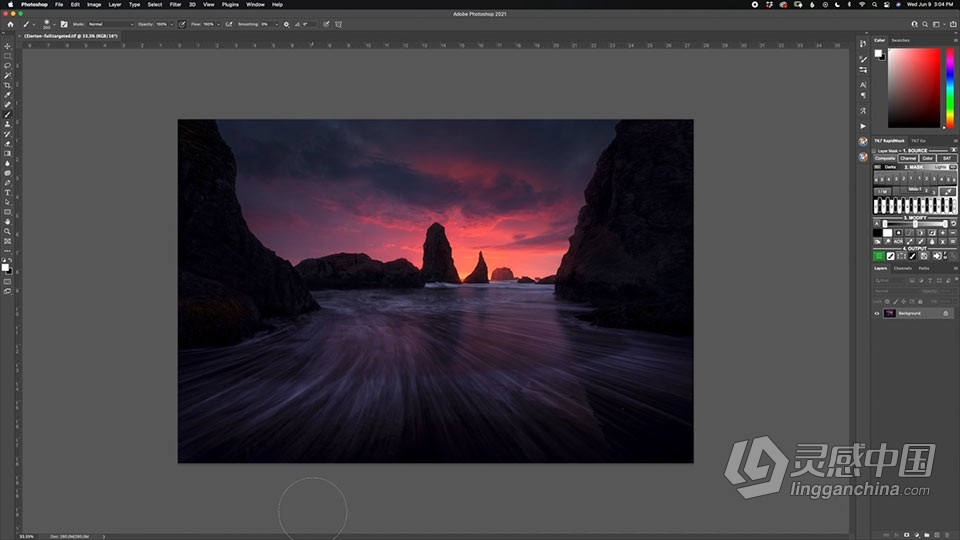Screen dimensions: 960x540
Task: Open the Paragraph panel icon in the dock
Action: coord(863,95)
